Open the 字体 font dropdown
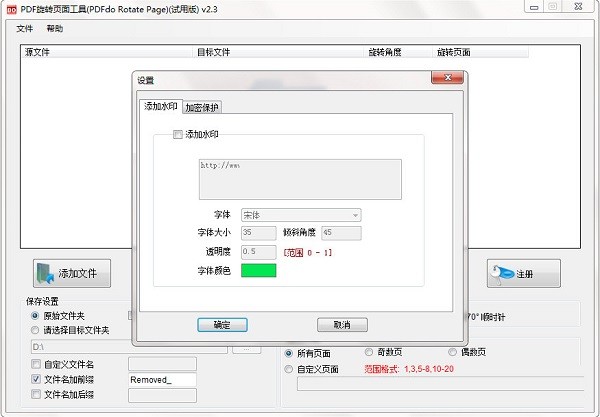 (x=301, y=215)
